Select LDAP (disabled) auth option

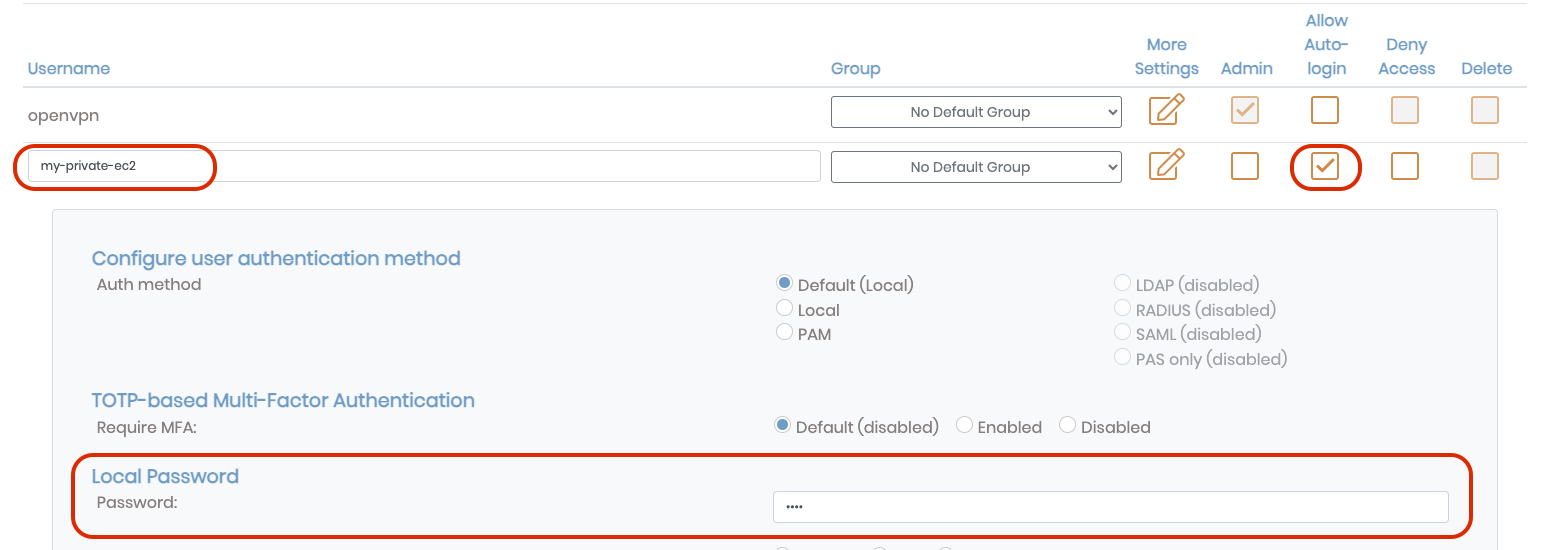(1123, 284)
